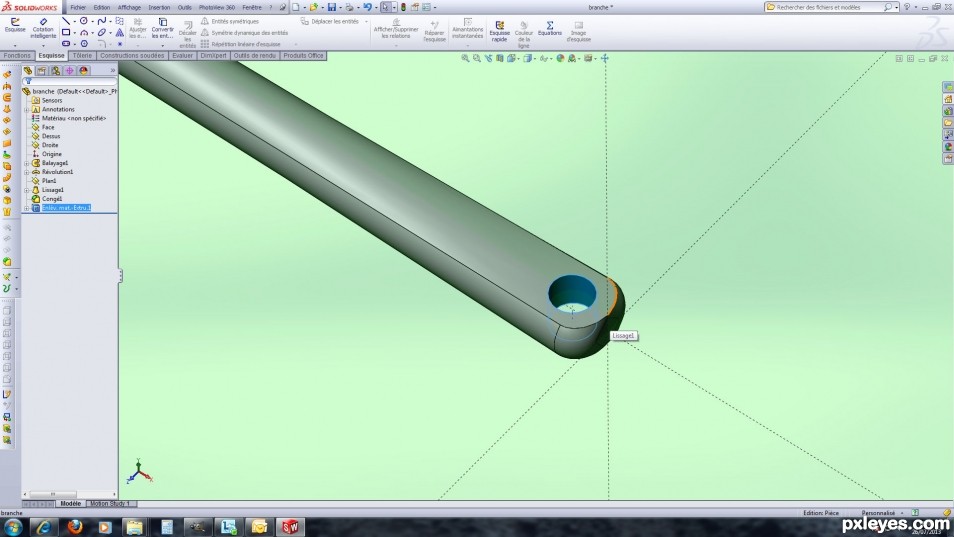
Task: Open the Insertion menu
Action: [159, 7]
